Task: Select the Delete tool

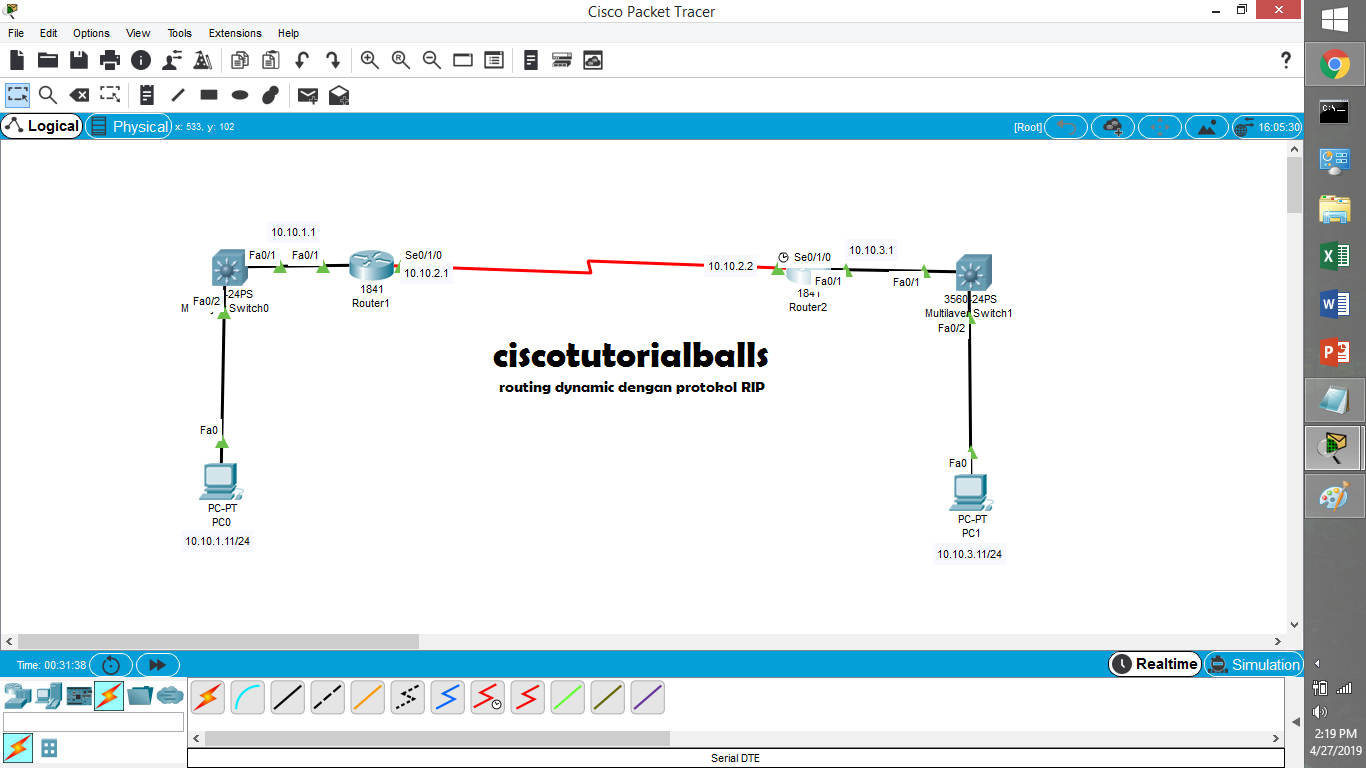Action: tap(80, 95)
